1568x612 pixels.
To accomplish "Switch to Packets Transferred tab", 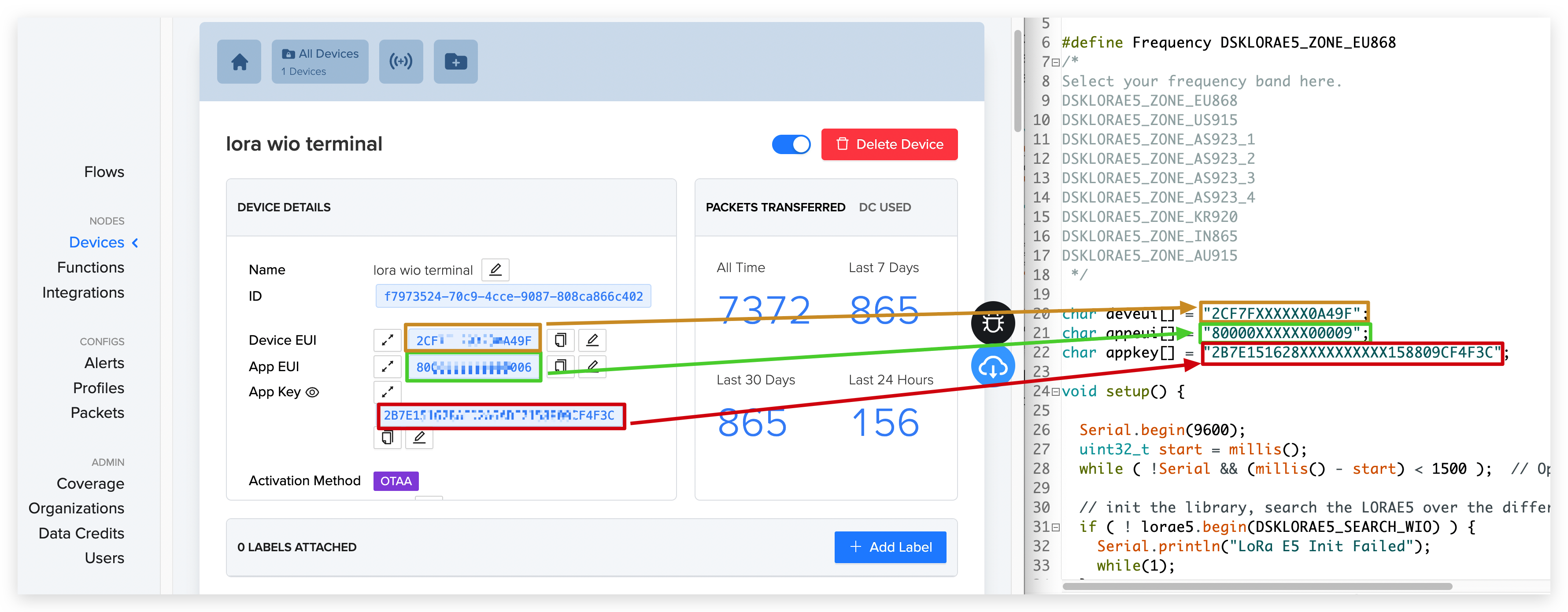I will [775, 207].
